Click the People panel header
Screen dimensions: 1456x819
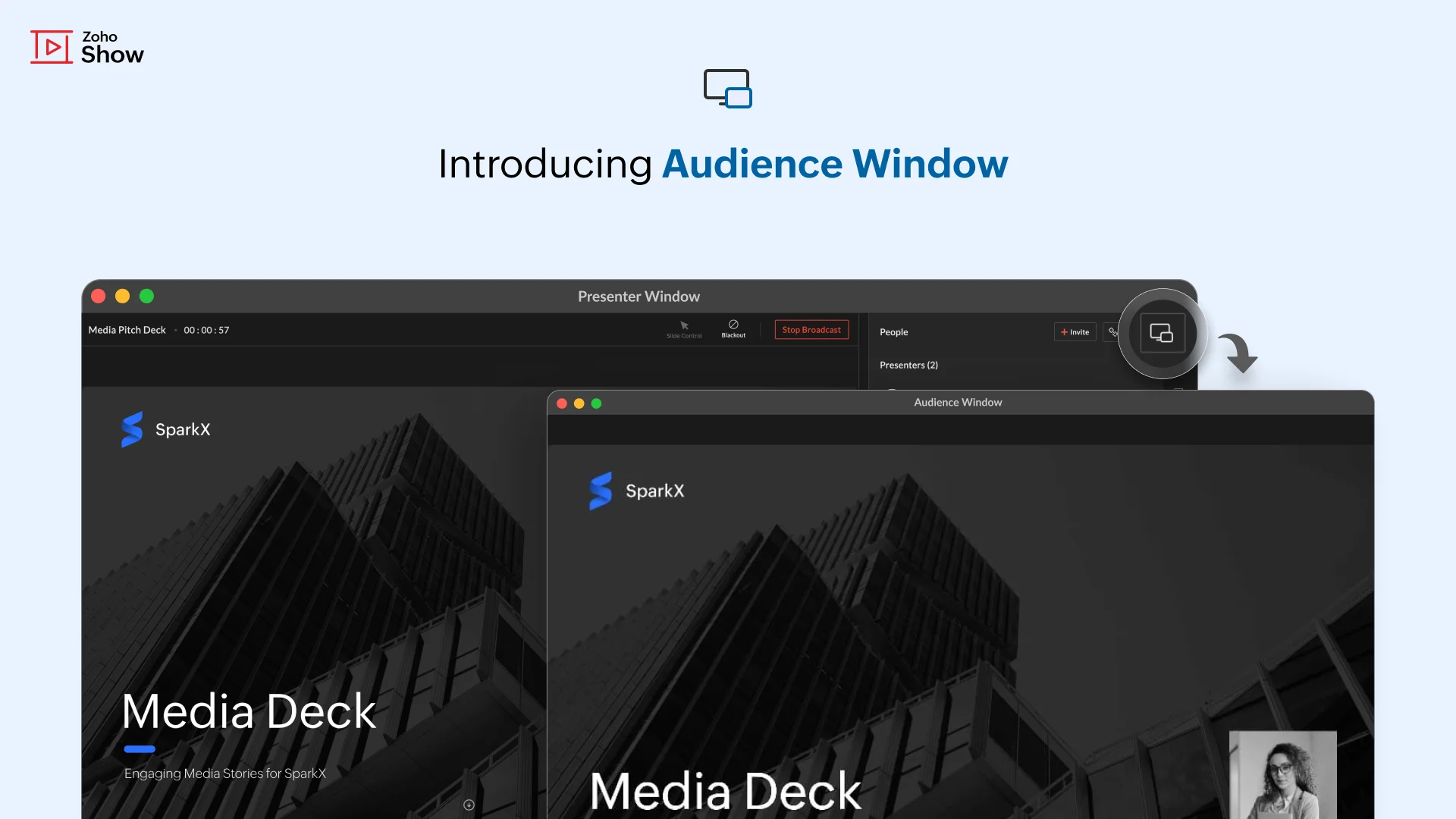click(x=893, y=332)
